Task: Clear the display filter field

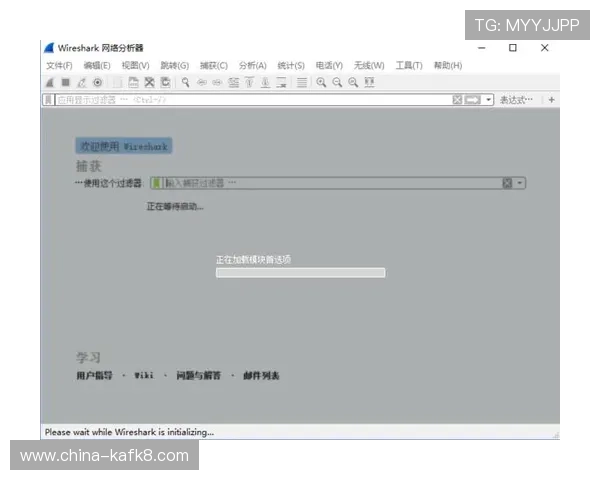Action: point(457,100)
